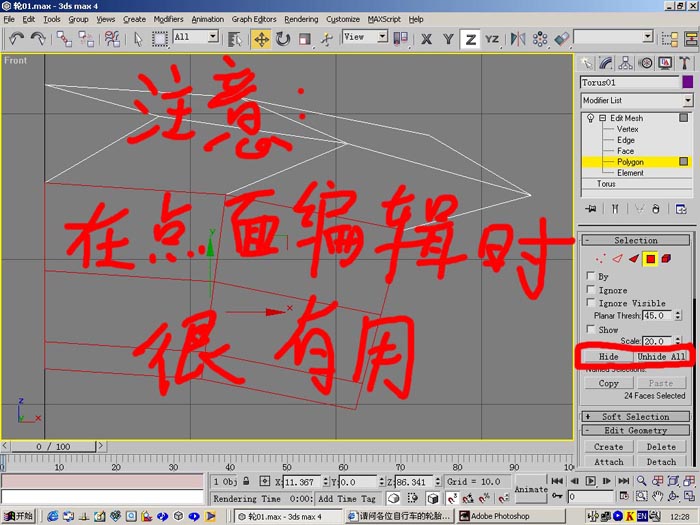Viewport: 700px width, 525px height.
Task: Click the Array tool icon
Action: (540, 39)
